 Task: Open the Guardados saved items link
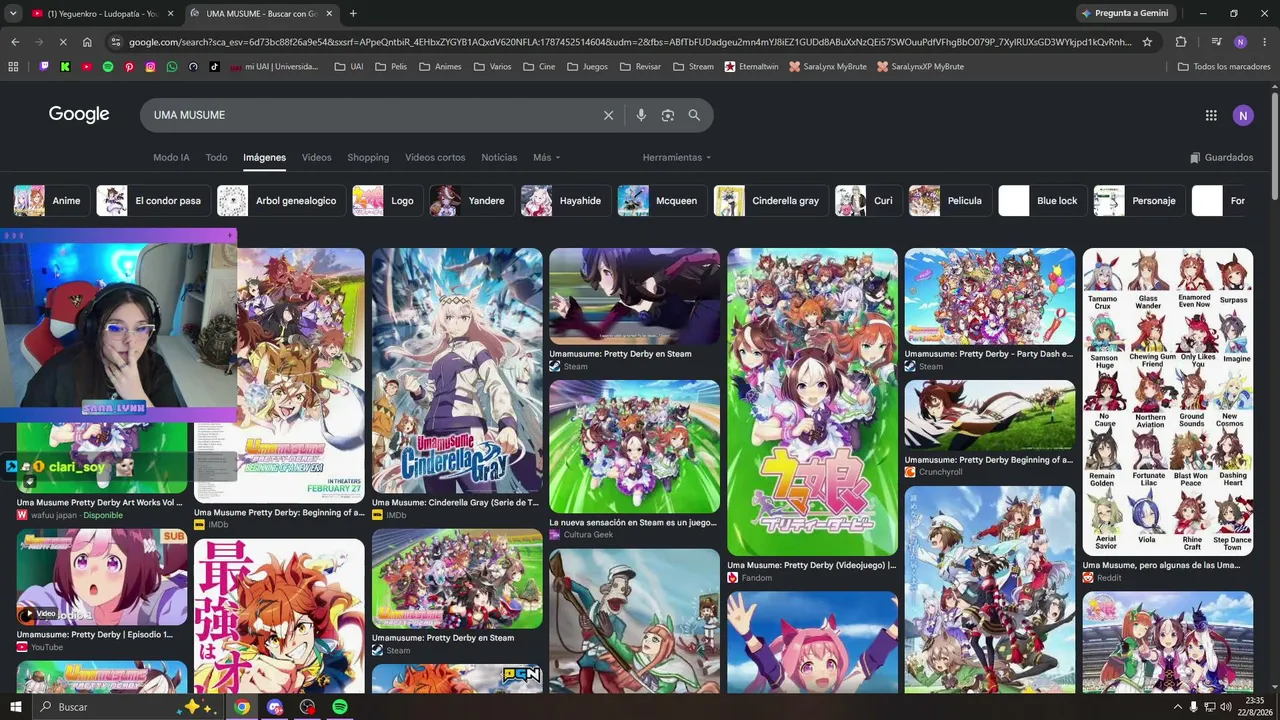click(1221, 157)
